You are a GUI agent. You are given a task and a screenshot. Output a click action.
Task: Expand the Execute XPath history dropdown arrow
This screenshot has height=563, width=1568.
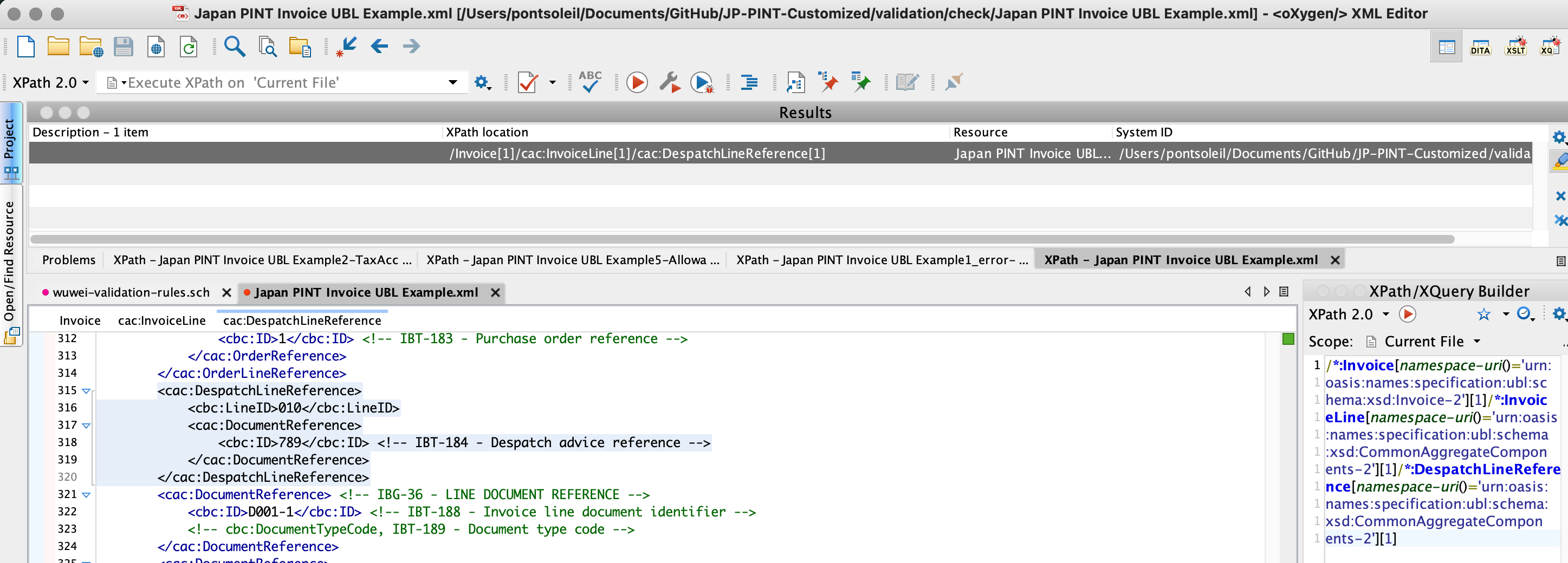point(453,82)
